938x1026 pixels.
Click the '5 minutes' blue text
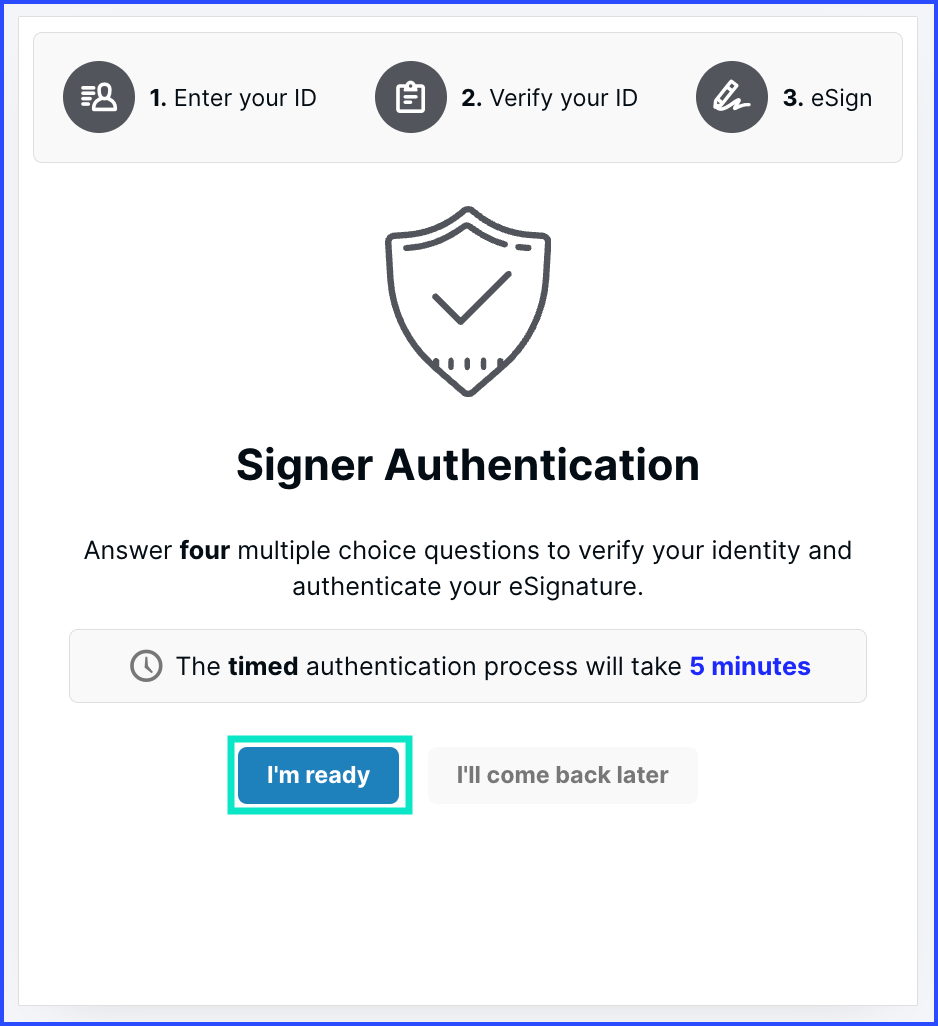[750, 666]
